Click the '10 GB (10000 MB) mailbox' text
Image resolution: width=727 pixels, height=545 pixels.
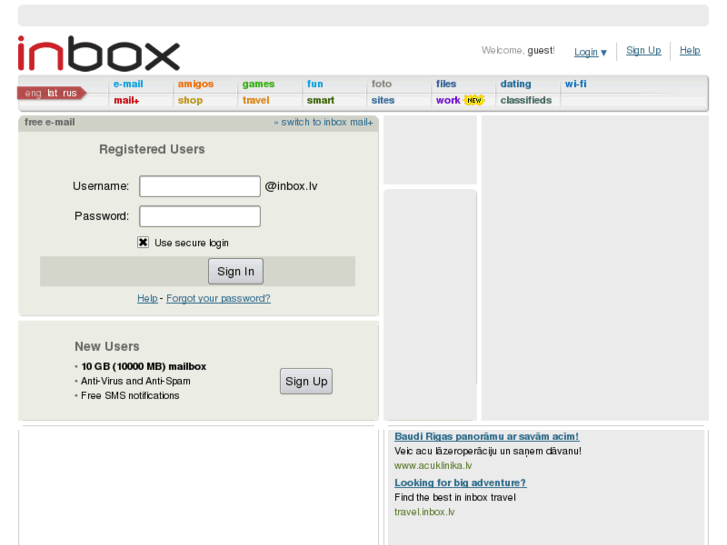pyautogui.click(x=144, y=366)
